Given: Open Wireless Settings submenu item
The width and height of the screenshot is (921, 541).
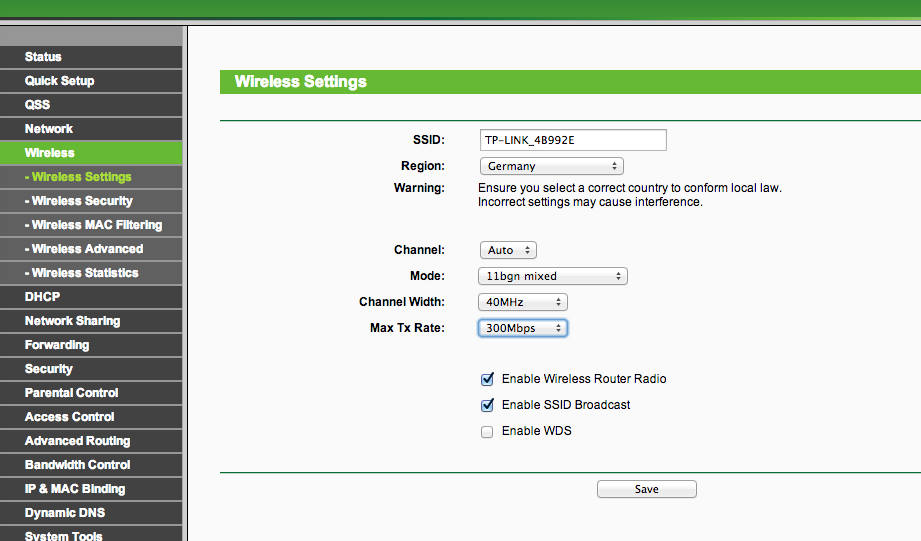Looking at the screenshot, I should pos(91,177).
